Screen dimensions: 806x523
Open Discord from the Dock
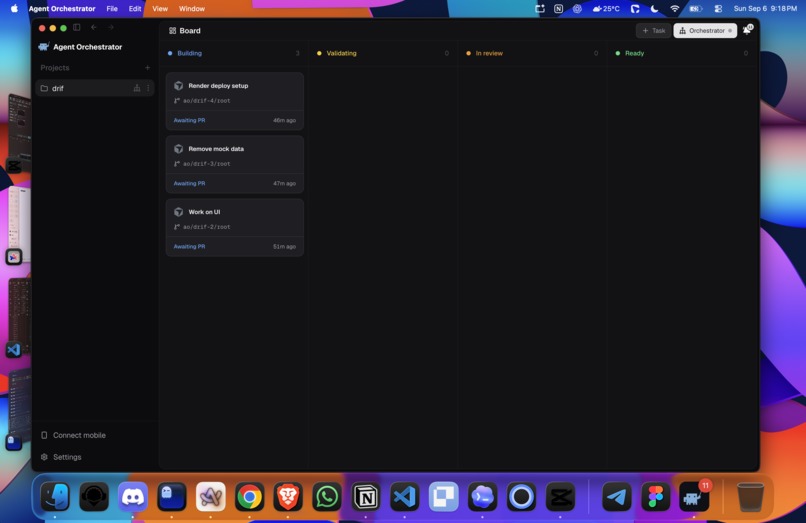tap(133, 497)
